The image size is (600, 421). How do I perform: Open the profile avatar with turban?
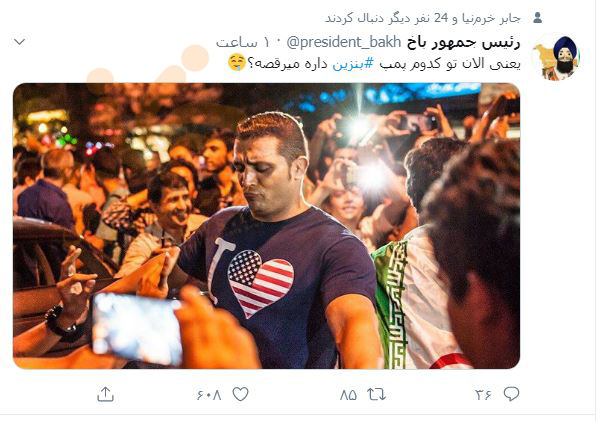[x=557, y=58]
